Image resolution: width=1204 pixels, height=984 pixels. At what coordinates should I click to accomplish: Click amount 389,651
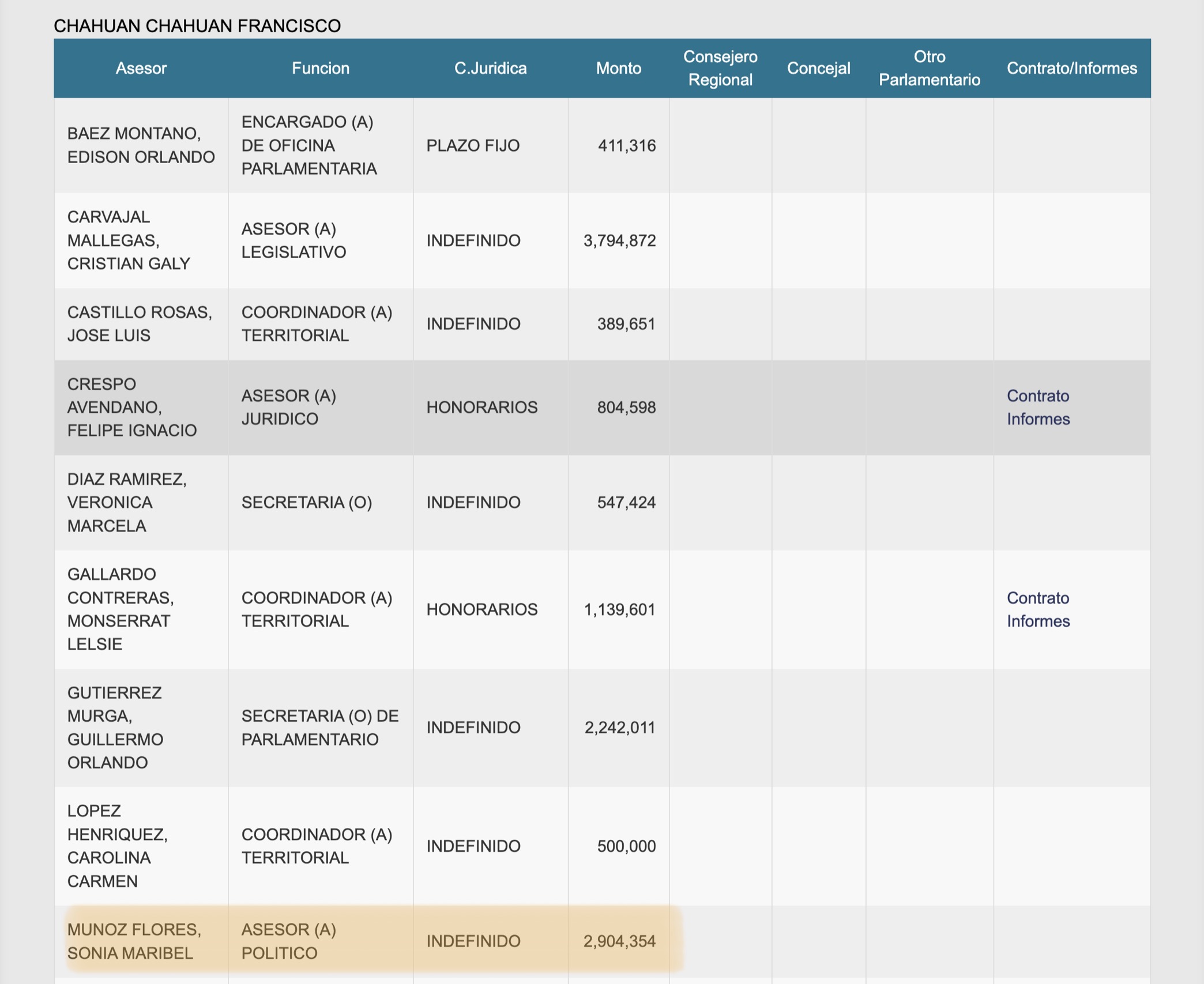pyautogui.click(x=626, y=325)
